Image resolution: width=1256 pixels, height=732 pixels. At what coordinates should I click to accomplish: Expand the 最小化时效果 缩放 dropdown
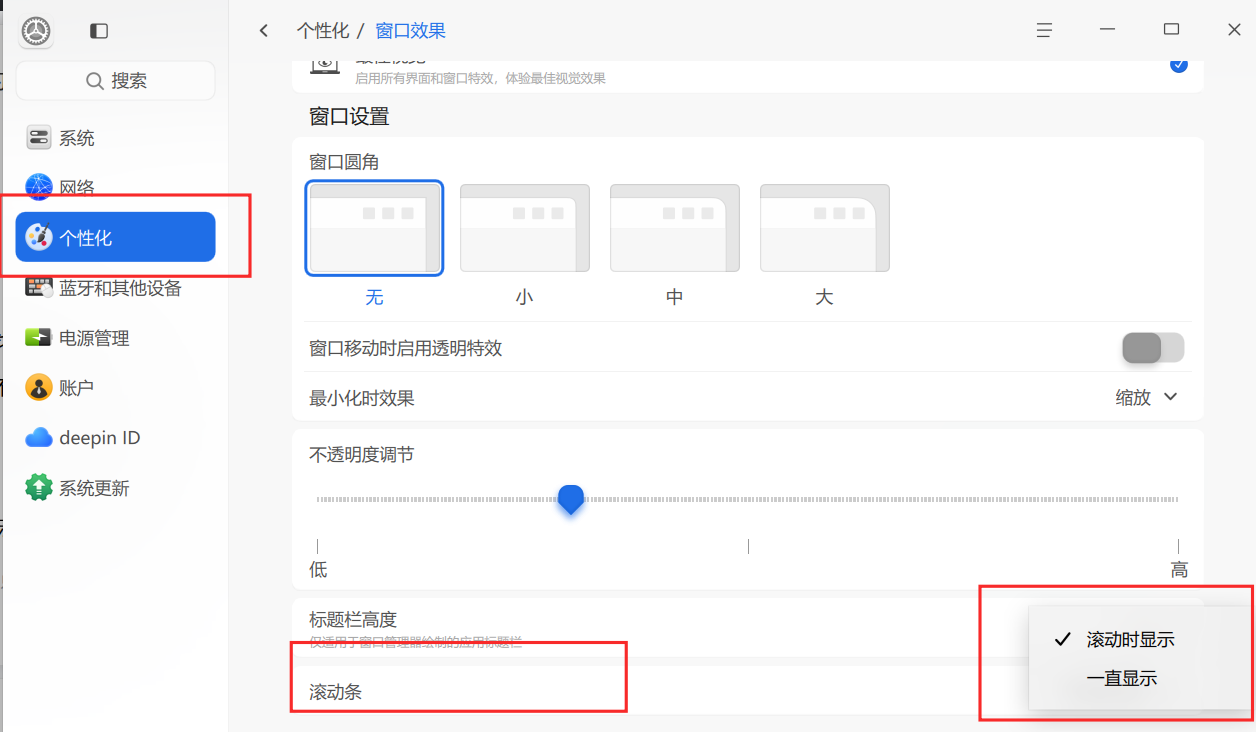tap(1147, 398)
